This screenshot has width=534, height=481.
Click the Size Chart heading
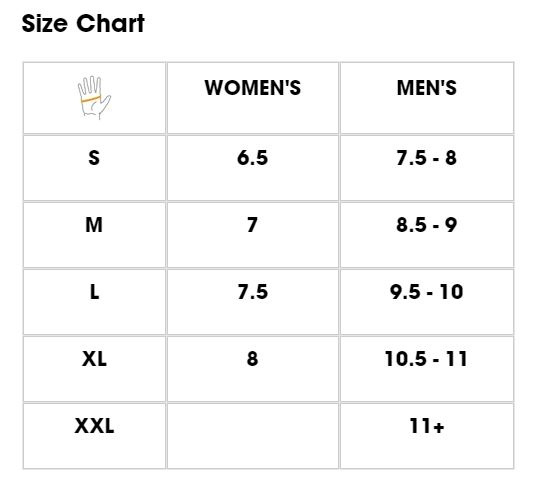pyautogui.click(x=83, y=24)
